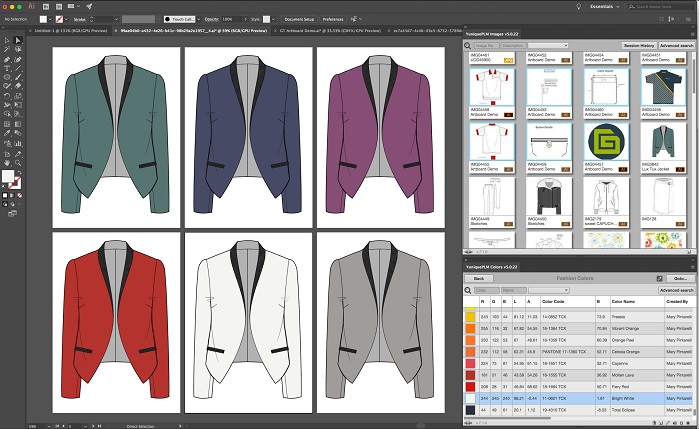Set the None color mode below the fill
The width and height of the screenshot is (699, 429).
click(x=18, y=196)
